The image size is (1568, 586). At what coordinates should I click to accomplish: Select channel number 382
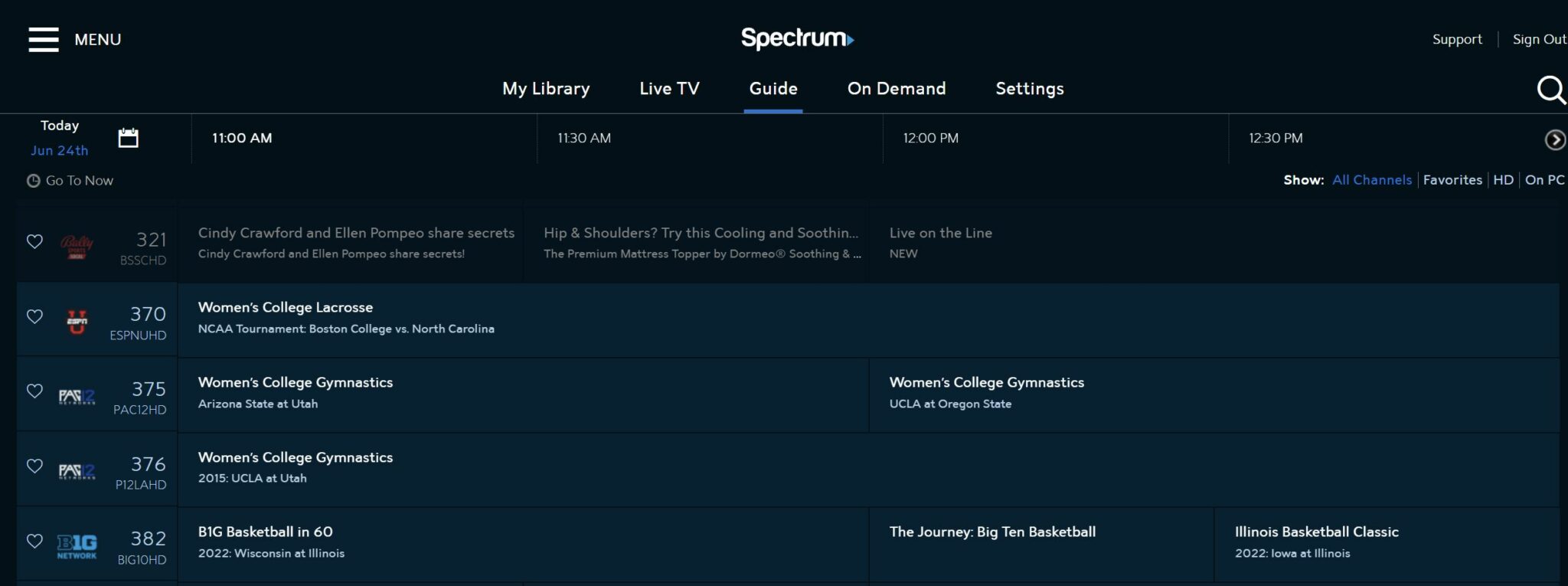148,539
